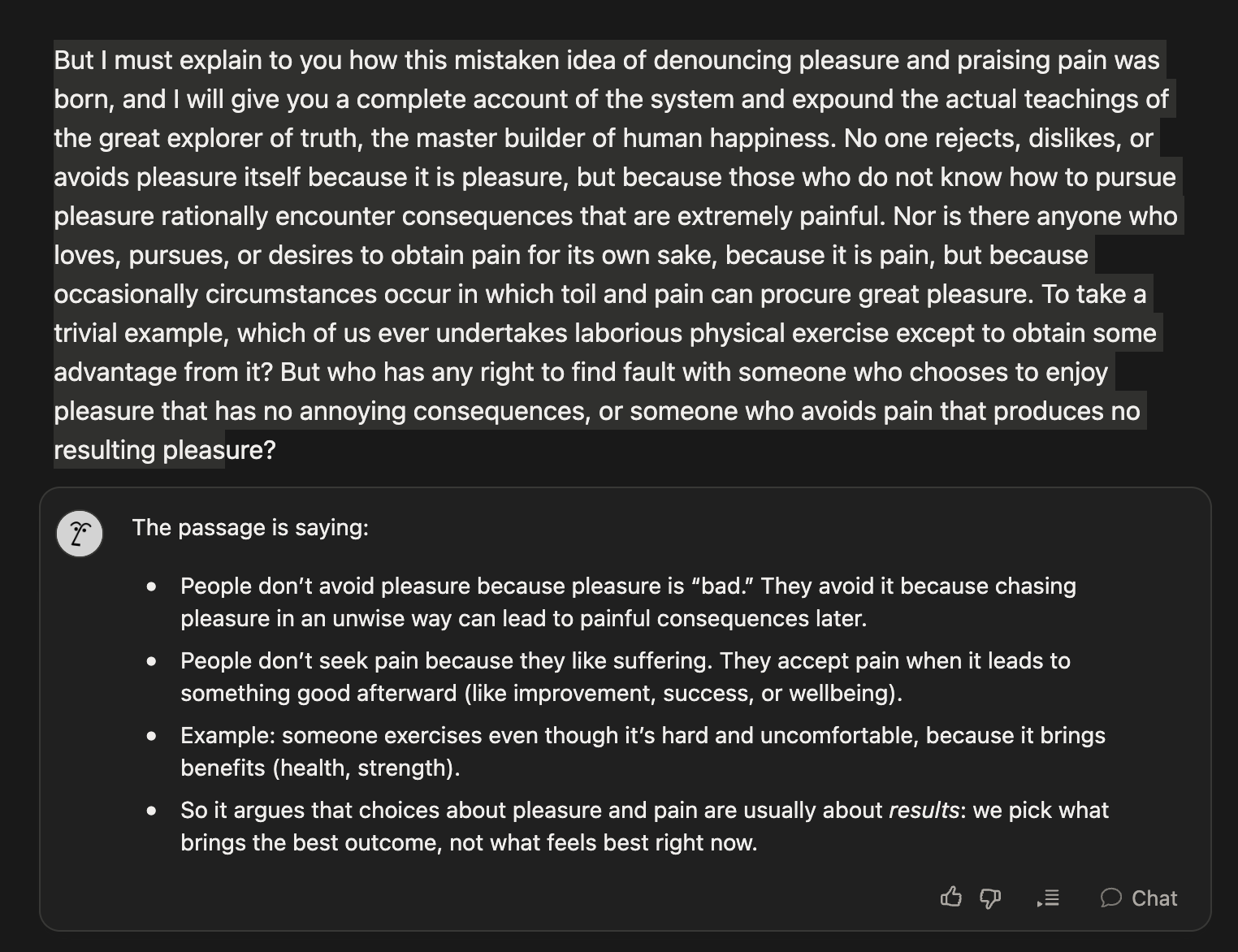Click the speech bubble icon next to Chat
The height and width of the screenshot is (952, 1238).
1110,898
